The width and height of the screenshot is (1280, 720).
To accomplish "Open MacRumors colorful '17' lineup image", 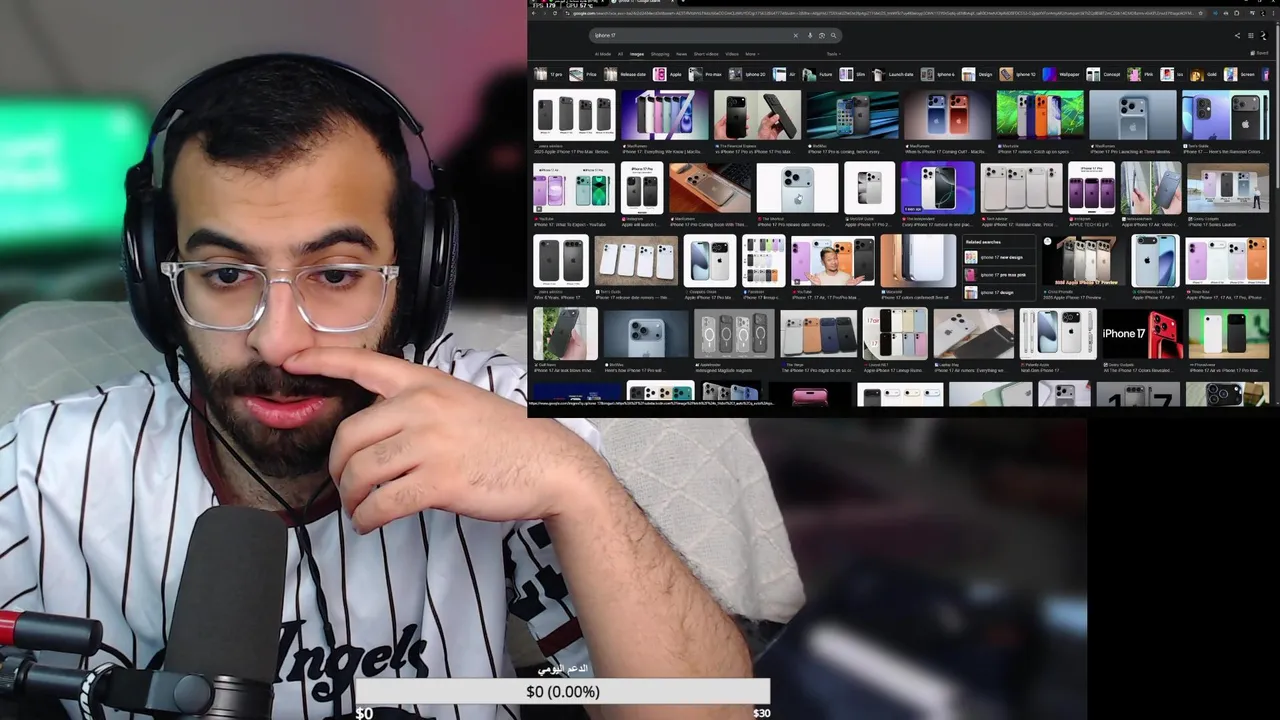I will (x=664, y=115).
